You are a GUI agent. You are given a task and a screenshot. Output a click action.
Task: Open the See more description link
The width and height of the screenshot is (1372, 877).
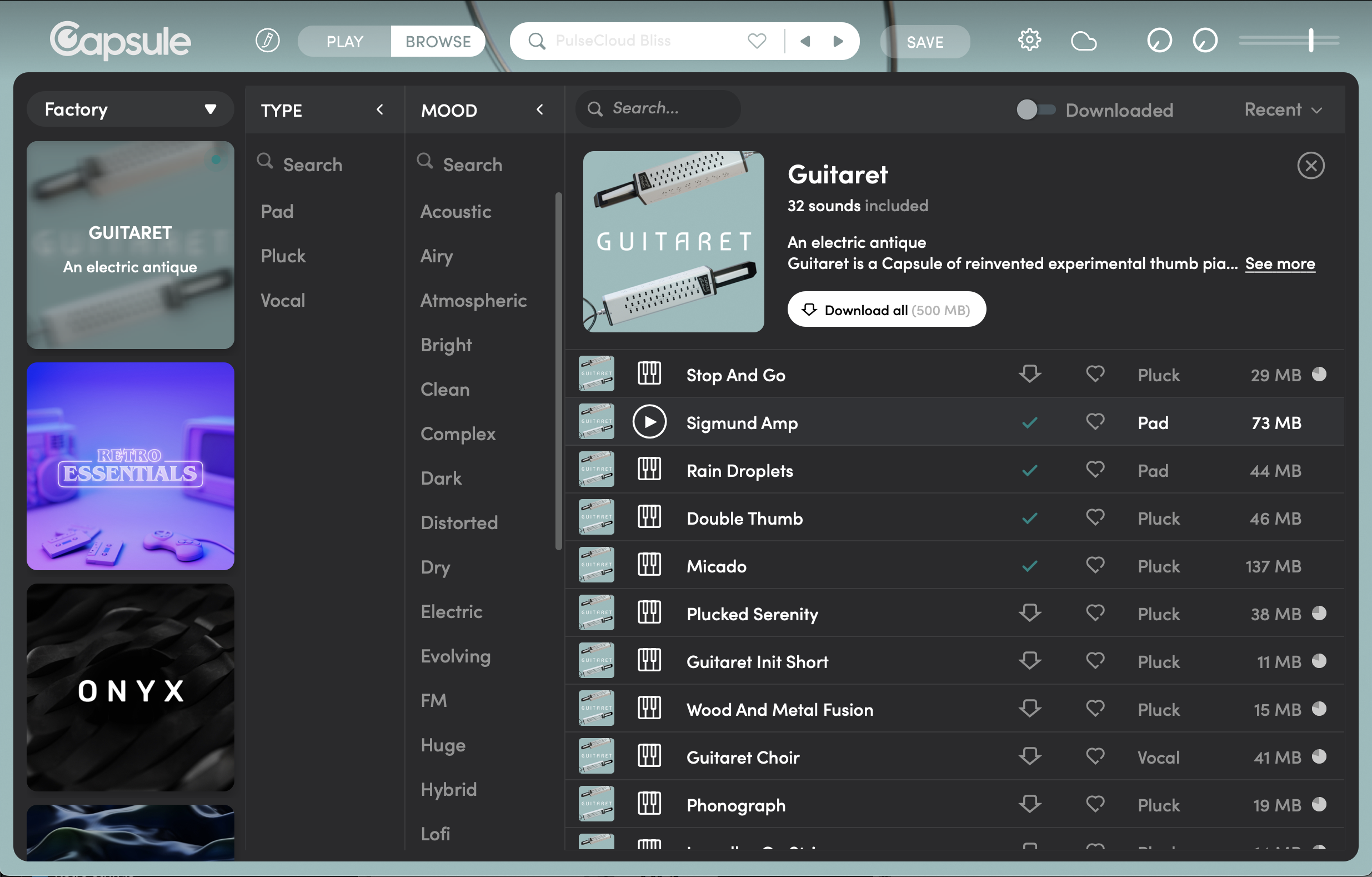point(1280,263)
